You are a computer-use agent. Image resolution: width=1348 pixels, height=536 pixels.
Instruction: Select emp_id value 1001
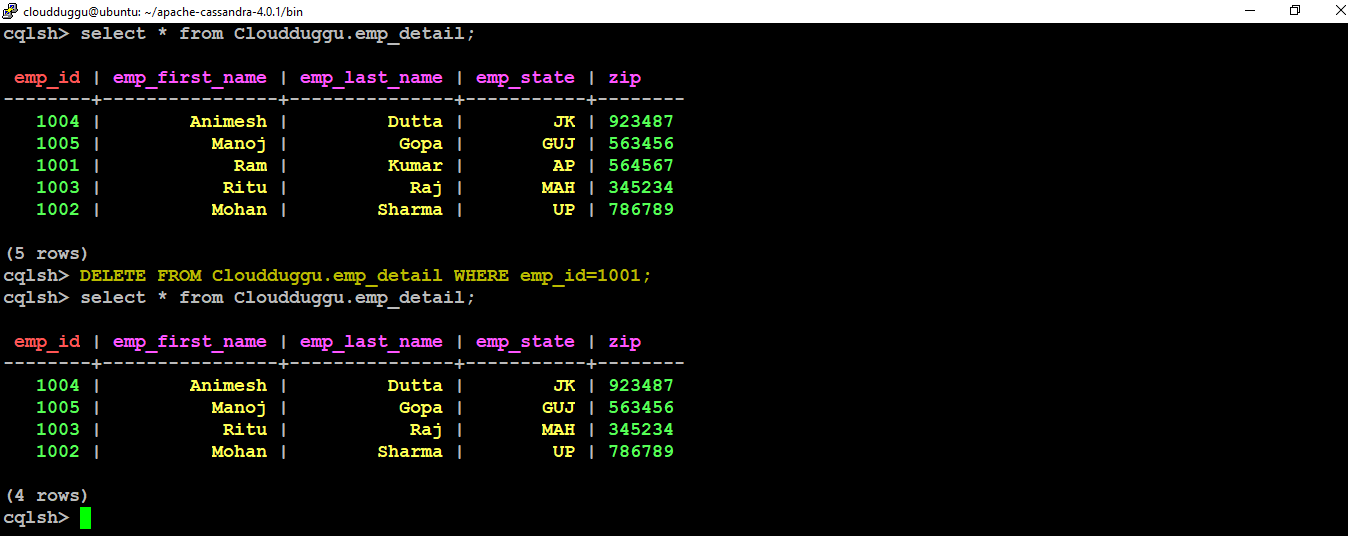[58, 166]
